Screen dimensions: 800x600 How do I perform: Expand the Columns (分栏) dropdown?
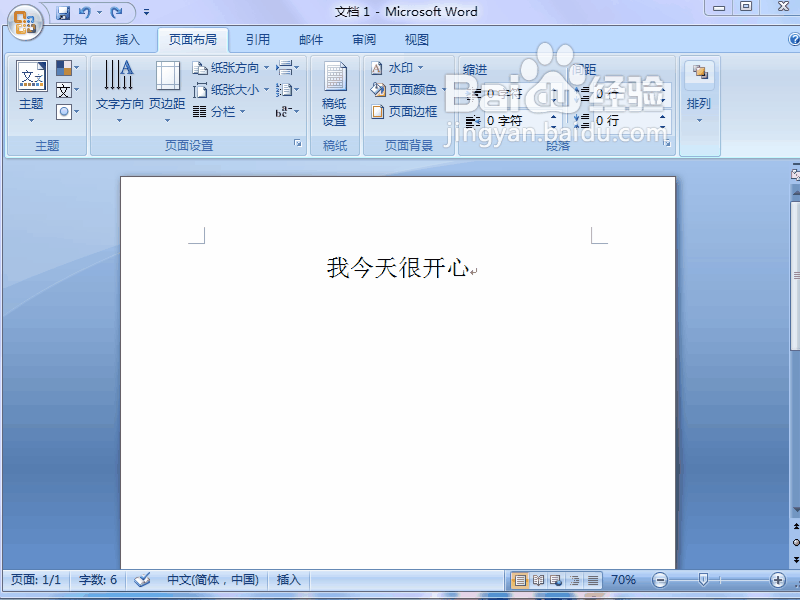coord(226,110)
